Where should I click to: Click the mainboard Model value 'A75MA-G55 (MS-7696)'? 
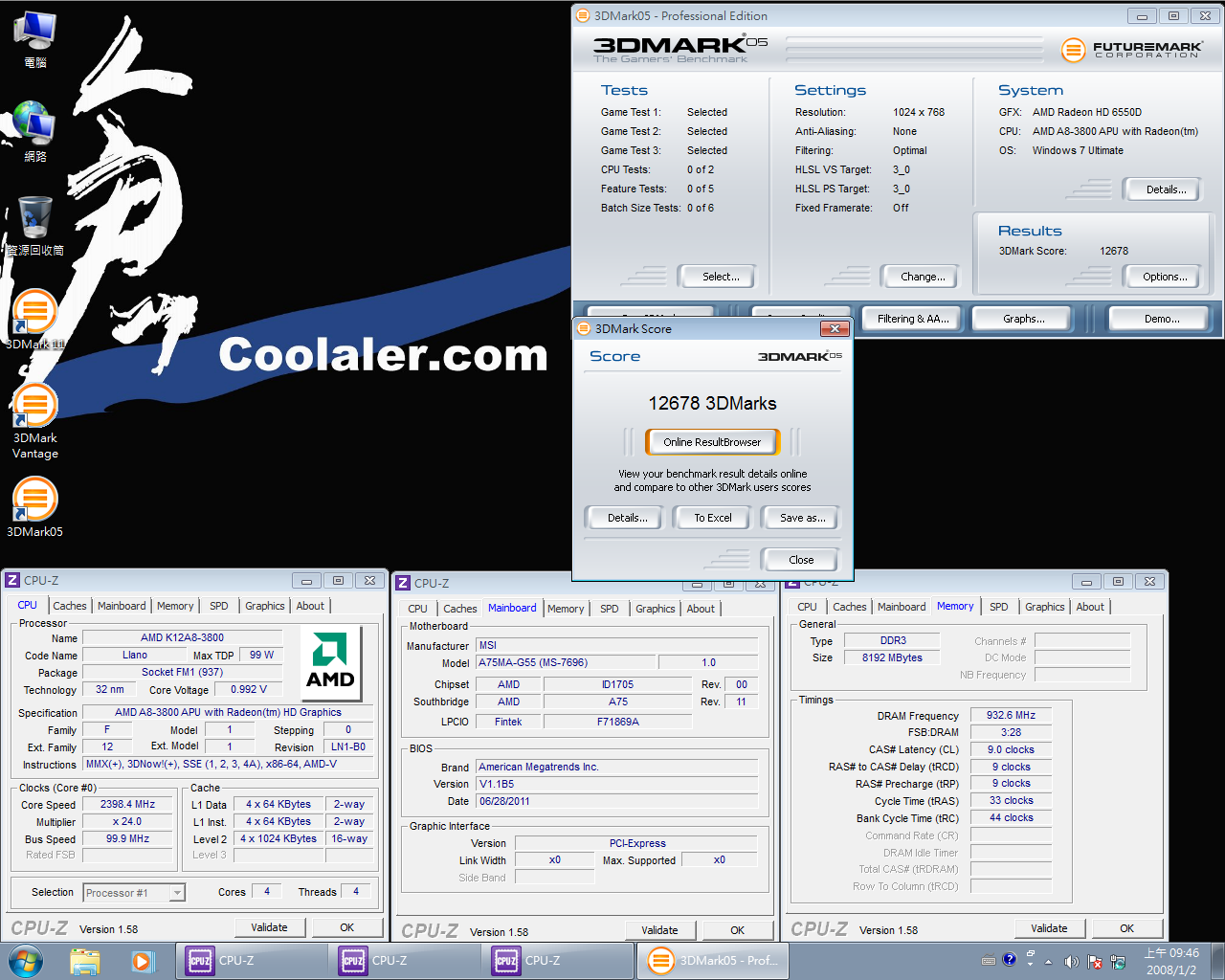566,662
